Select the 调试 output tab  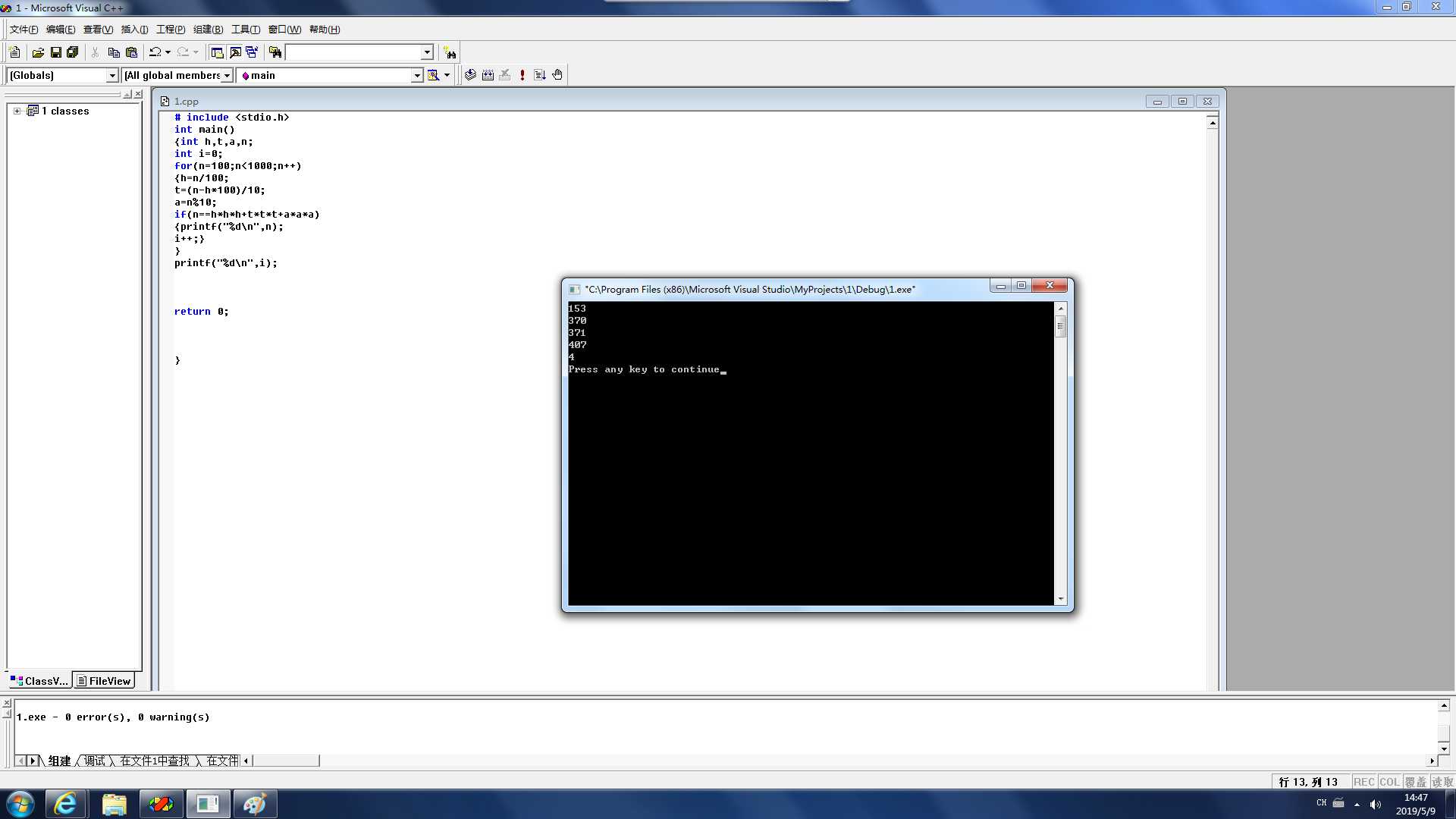(95, 761)
